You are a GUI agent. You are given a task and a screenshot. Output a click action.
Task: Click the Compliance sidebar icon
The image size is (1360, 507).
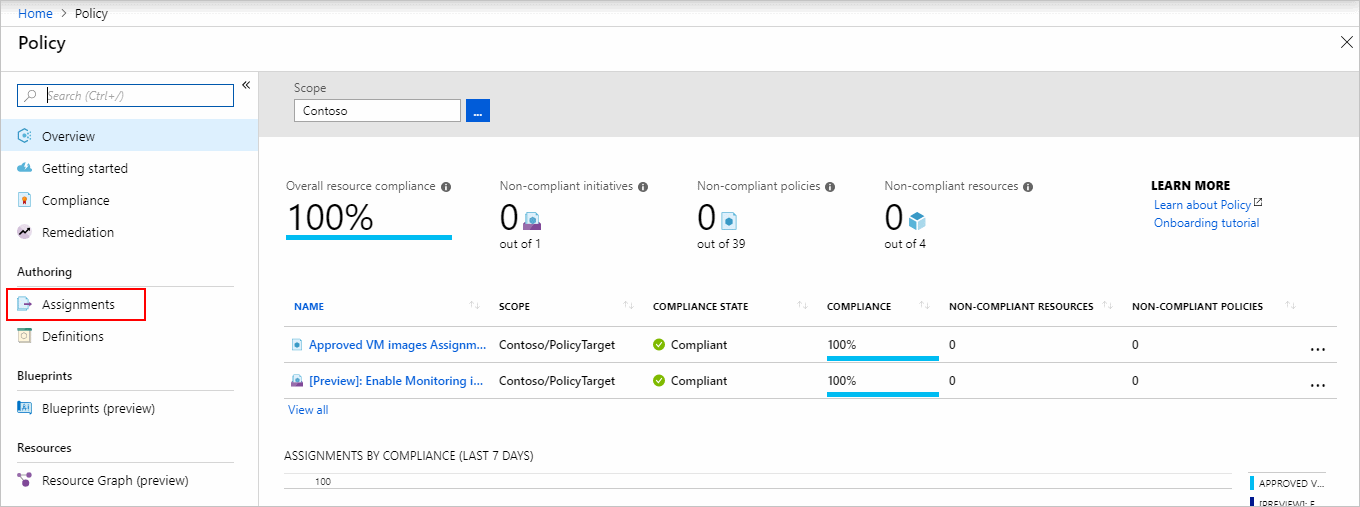25,200
